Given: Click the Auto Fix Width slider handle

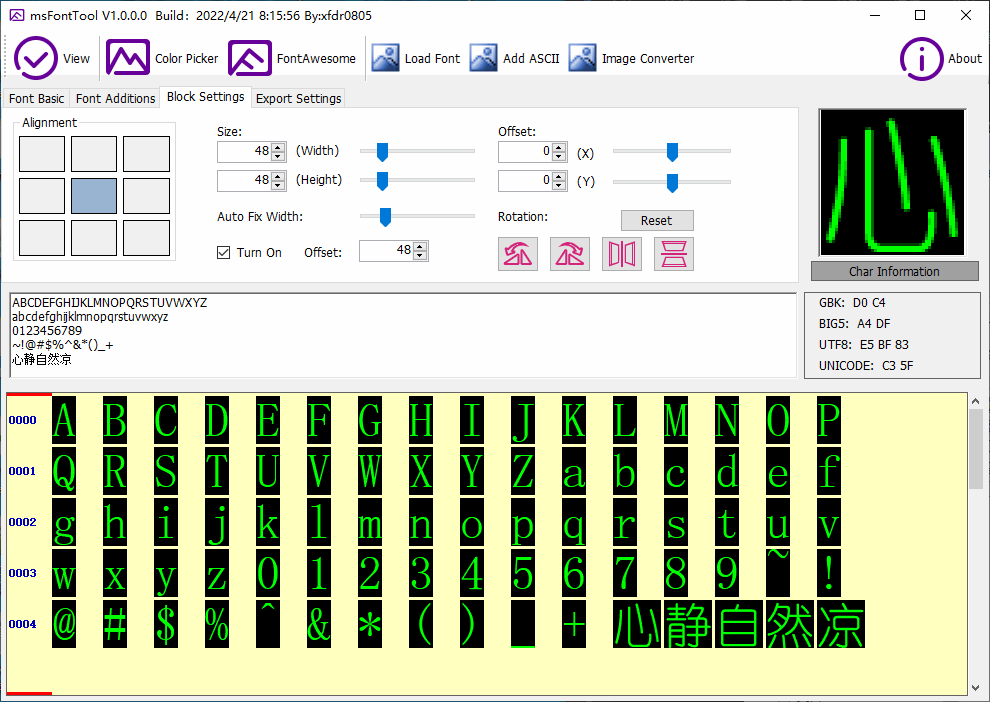Looking at the screenshot, I should (x=385, y=217).
